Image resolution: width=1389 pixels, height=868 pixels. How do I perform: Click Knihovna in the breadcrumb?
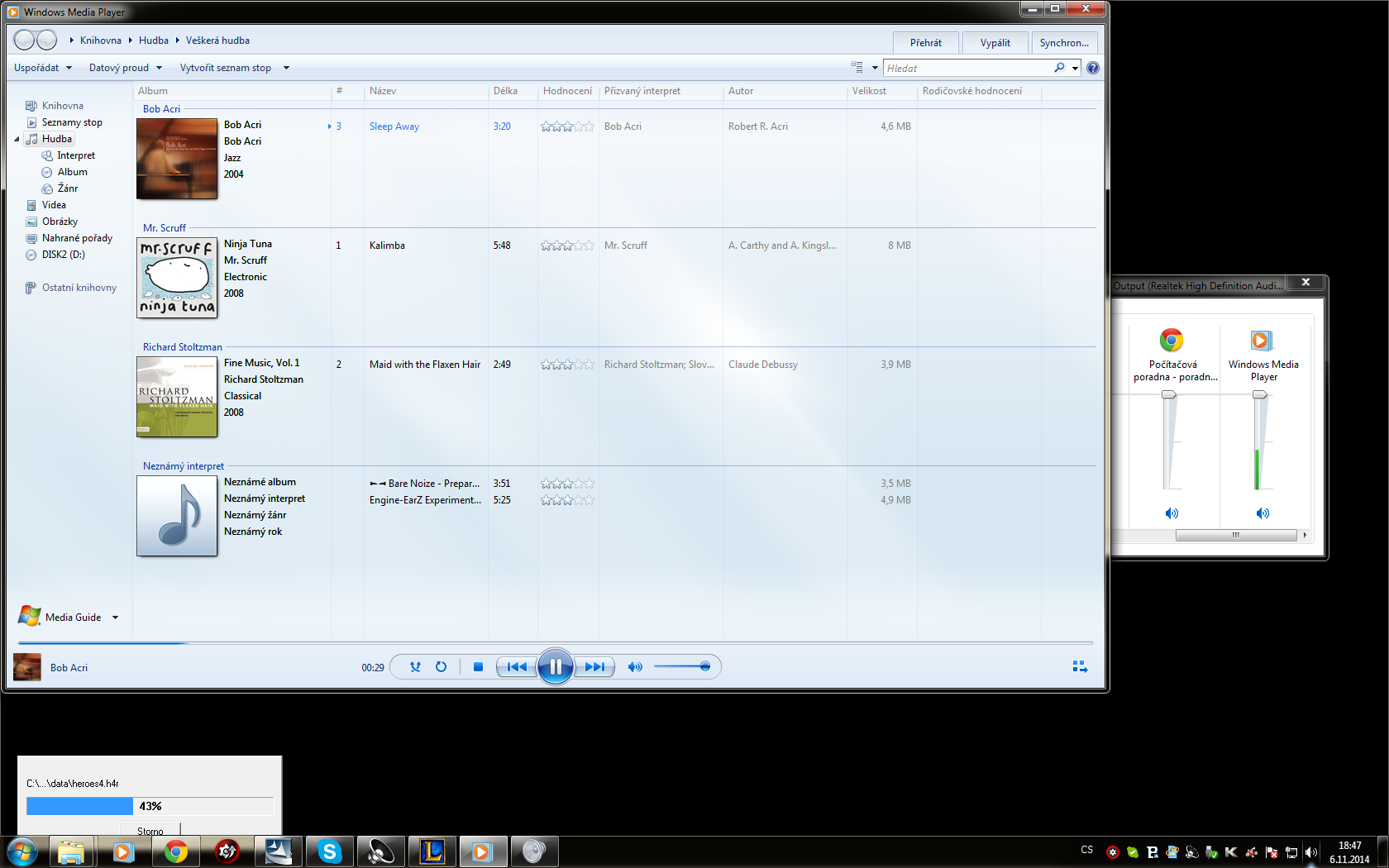click(101, 41)
